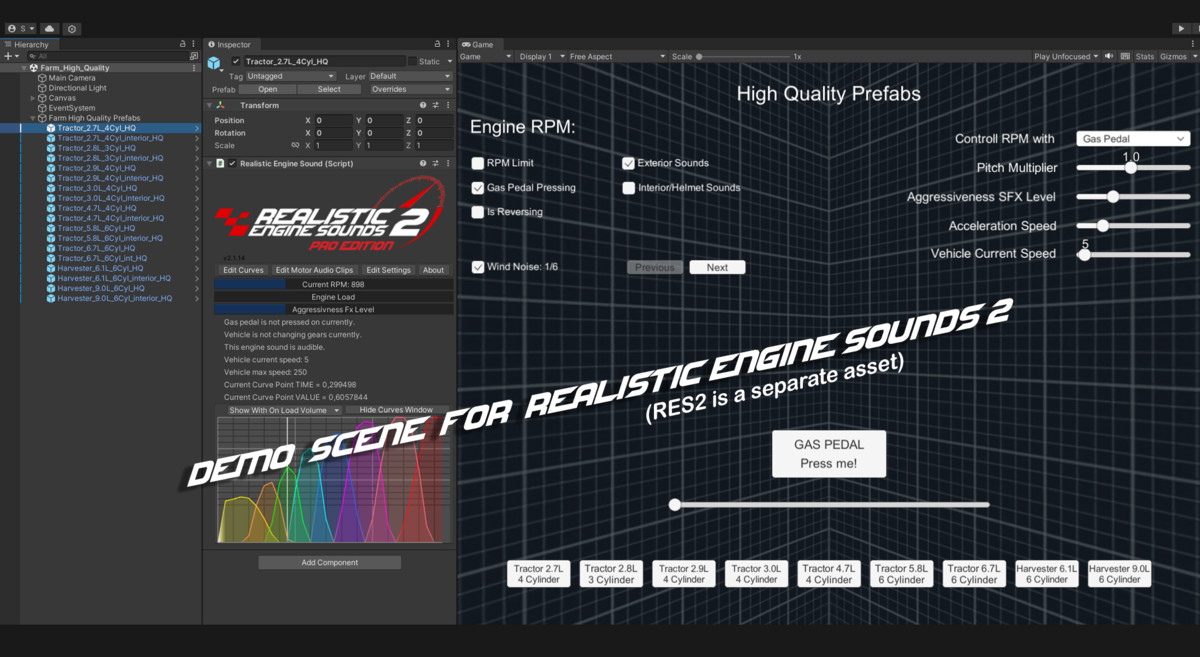Collapse the Farm High Quality Prefabs tree

coord(33,118)
